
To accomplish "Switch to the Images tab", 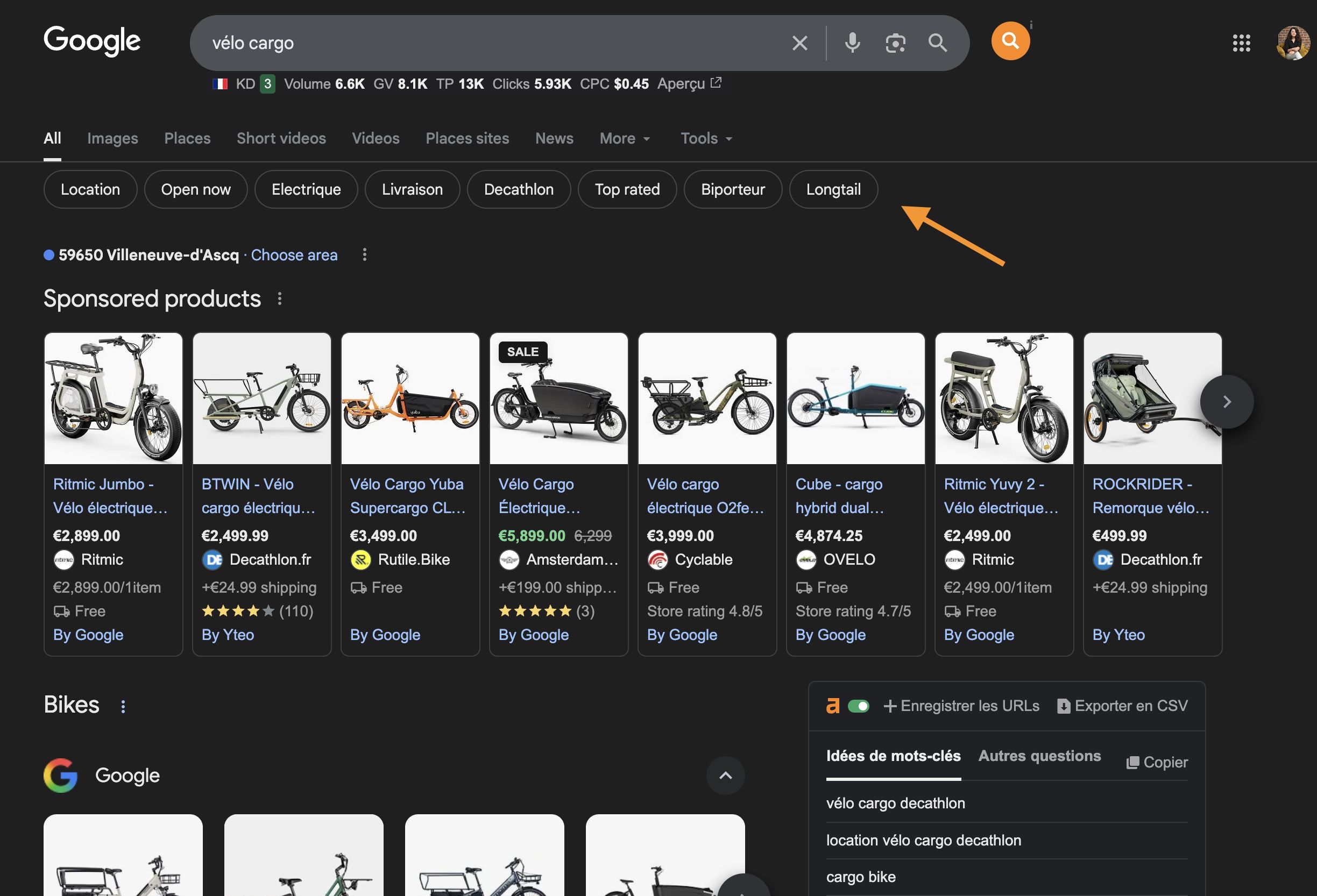I will pyautogui.click(x=112, y=138).
